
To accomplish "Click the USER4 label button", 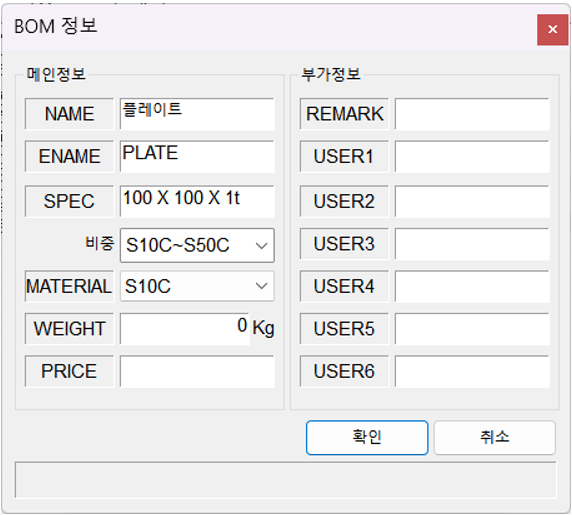I will pyautogui.click(x=344, y=286).
